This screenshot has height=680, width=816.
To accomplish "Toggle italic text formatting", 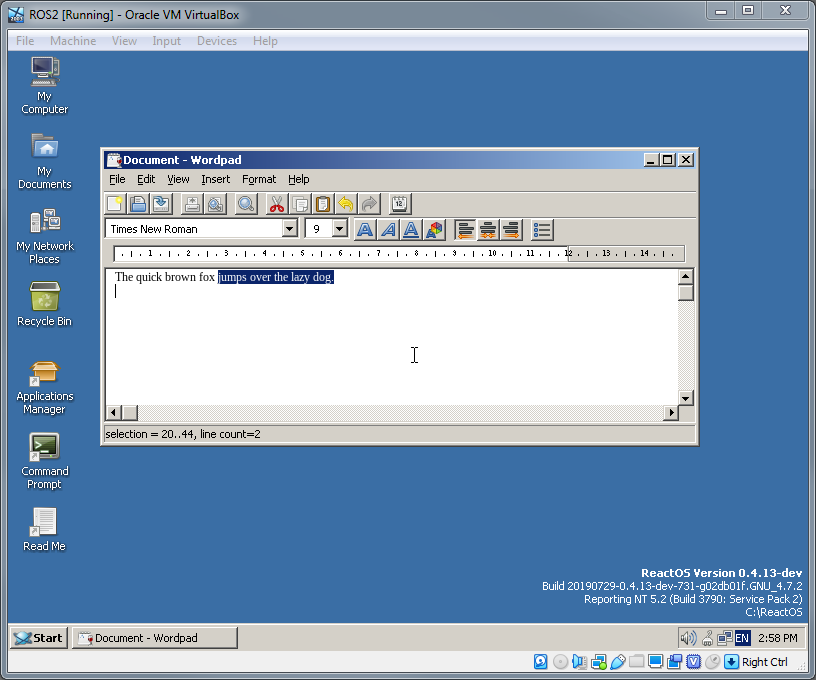I will pyautogui.click(x=388, y=229).
